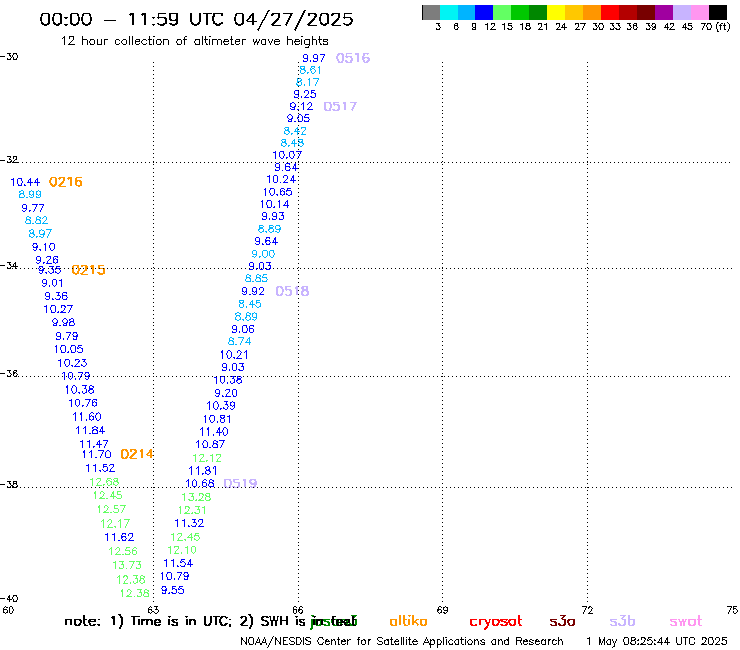Click the wave height value 10.44
Image resolution: width=740 pixels, height=650 pixels.
click(25, 182)
